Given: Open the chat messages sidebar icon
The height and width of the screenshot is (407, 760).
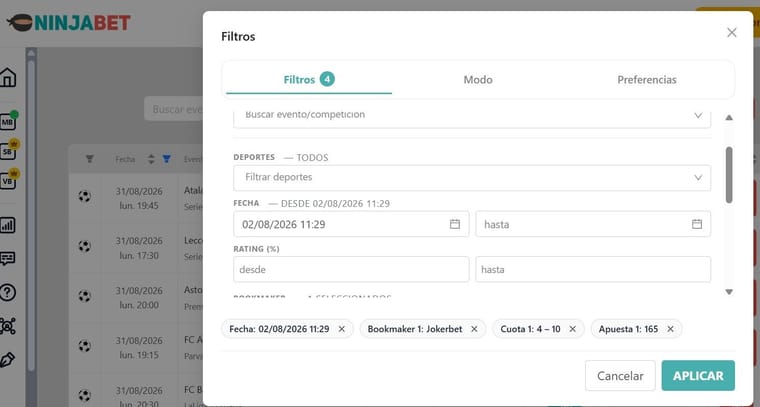Looking at the screenshot, I should (x=8, y=259).
